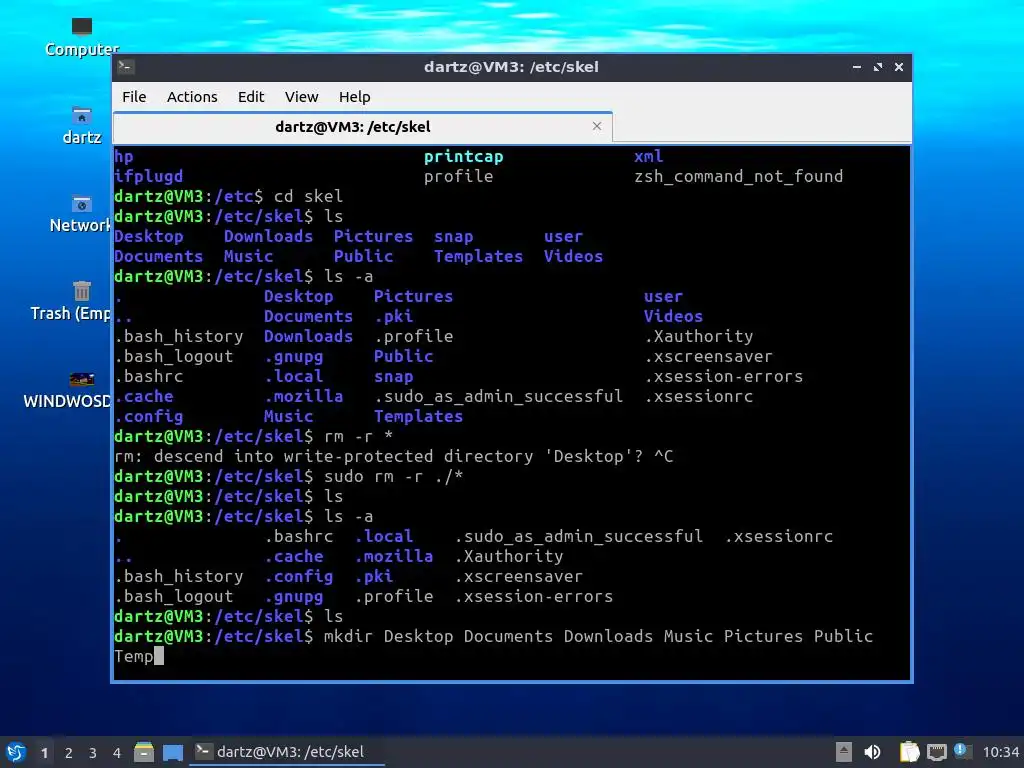Switch to virtual desktop 1
Screen dimensions: 1024x768
tap(44, 753)
